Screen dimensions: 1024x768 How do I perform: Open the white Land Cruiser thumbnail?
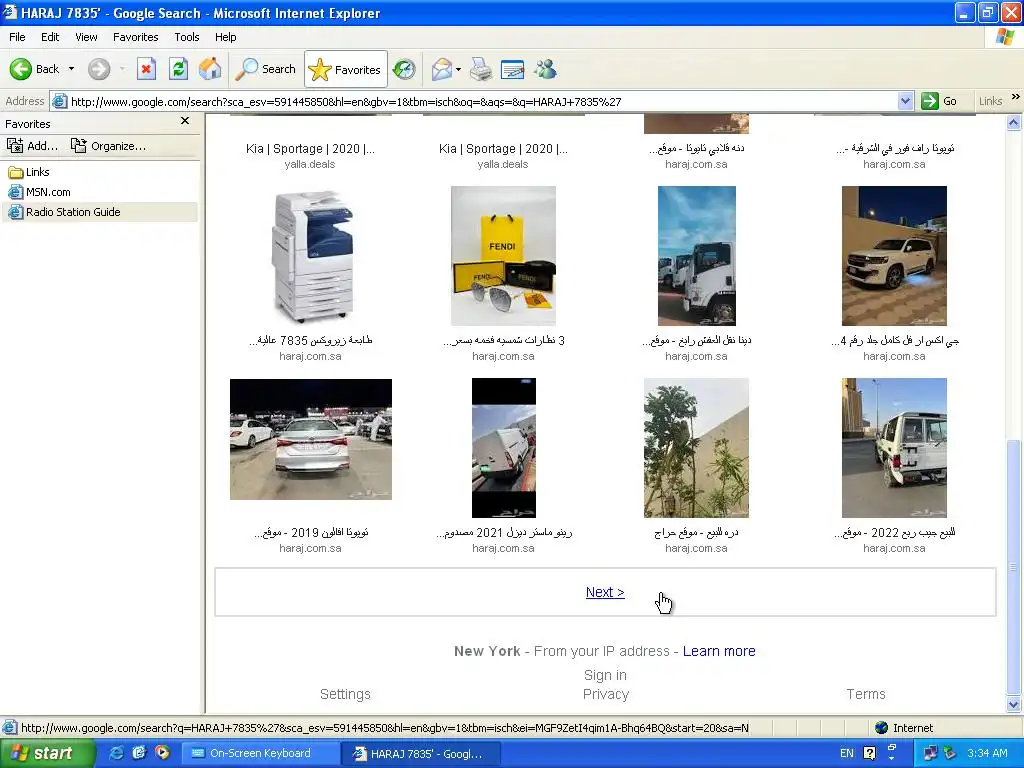[894, 256]
